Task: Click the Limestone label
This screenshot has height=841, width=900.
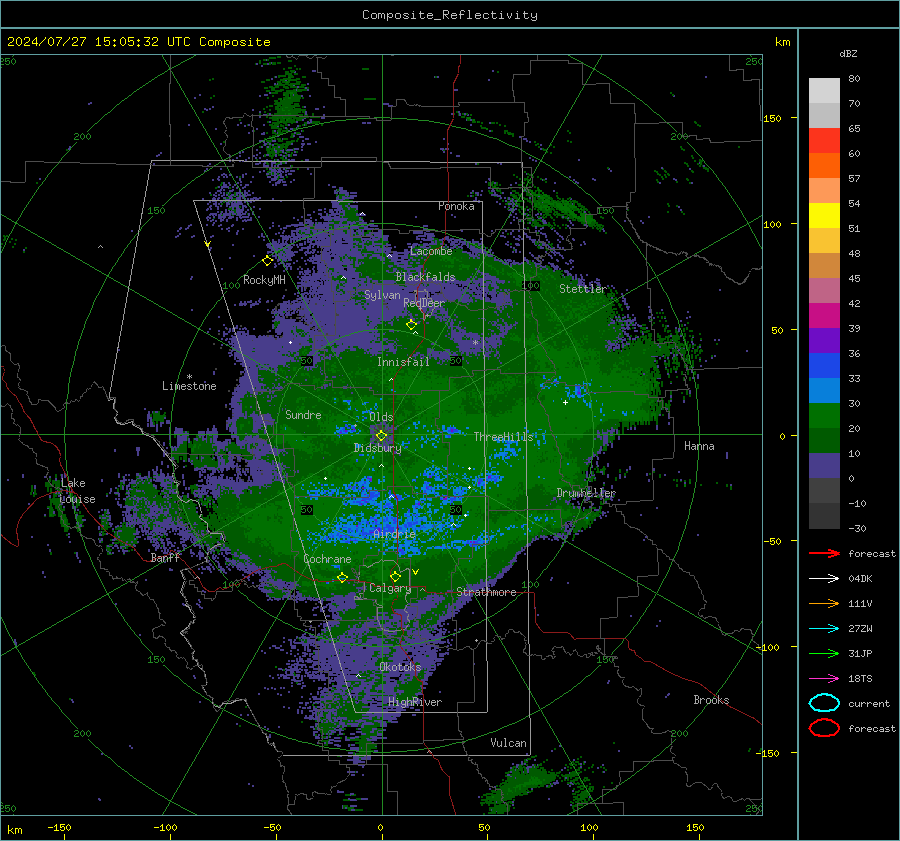Action: point(189,386)
